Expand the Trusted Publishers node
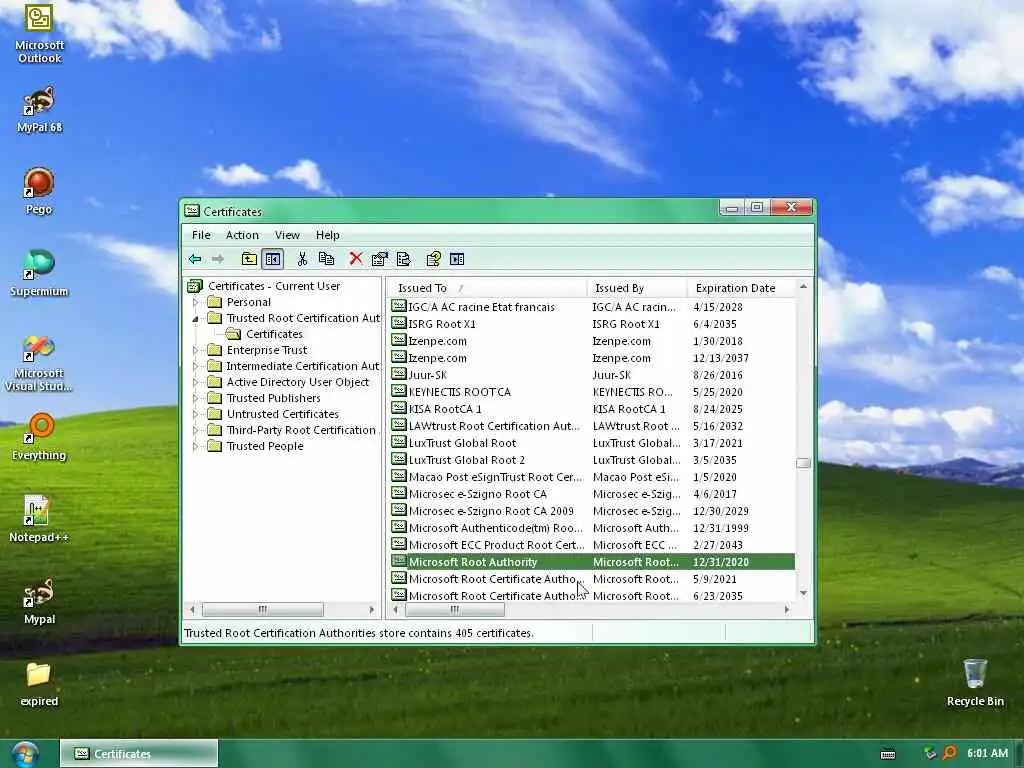The image size is (1024, 768). click(195, 398)
